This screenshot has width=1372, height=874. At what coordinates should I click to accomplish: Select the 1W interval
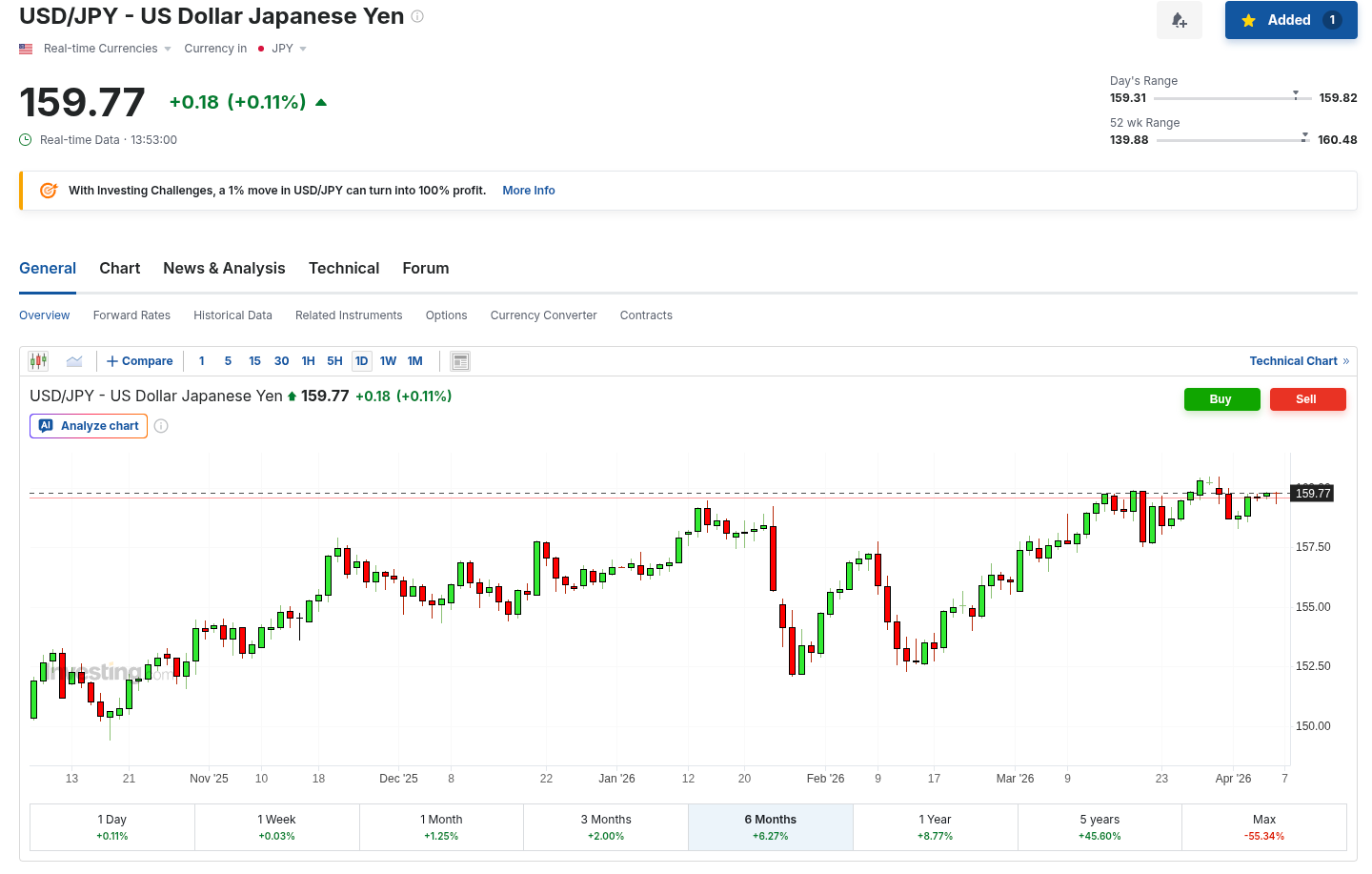(x=389, y=361)
